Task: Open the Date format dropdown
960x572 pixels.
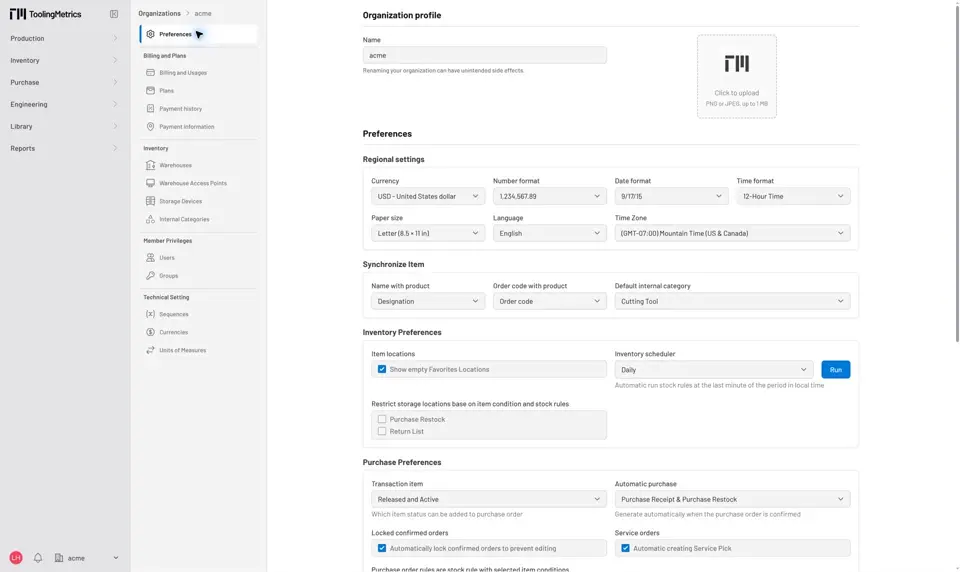Action: click(671, 196)
